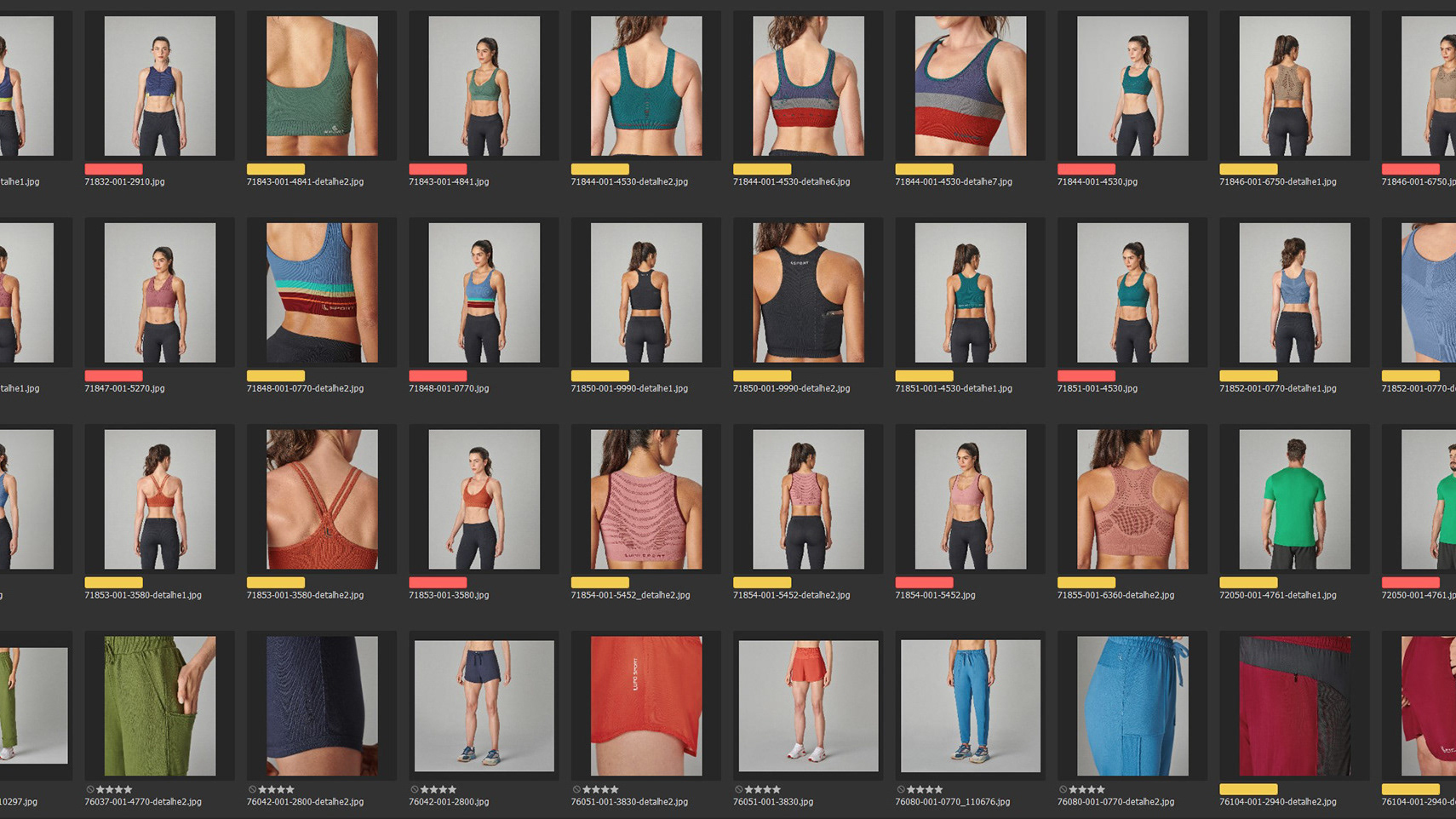The width and height of the screenshot is (1456, 819).
Task: Select black top close-up thumbnail 71850-001-9990-detalhe2
Action: [808, 293]
